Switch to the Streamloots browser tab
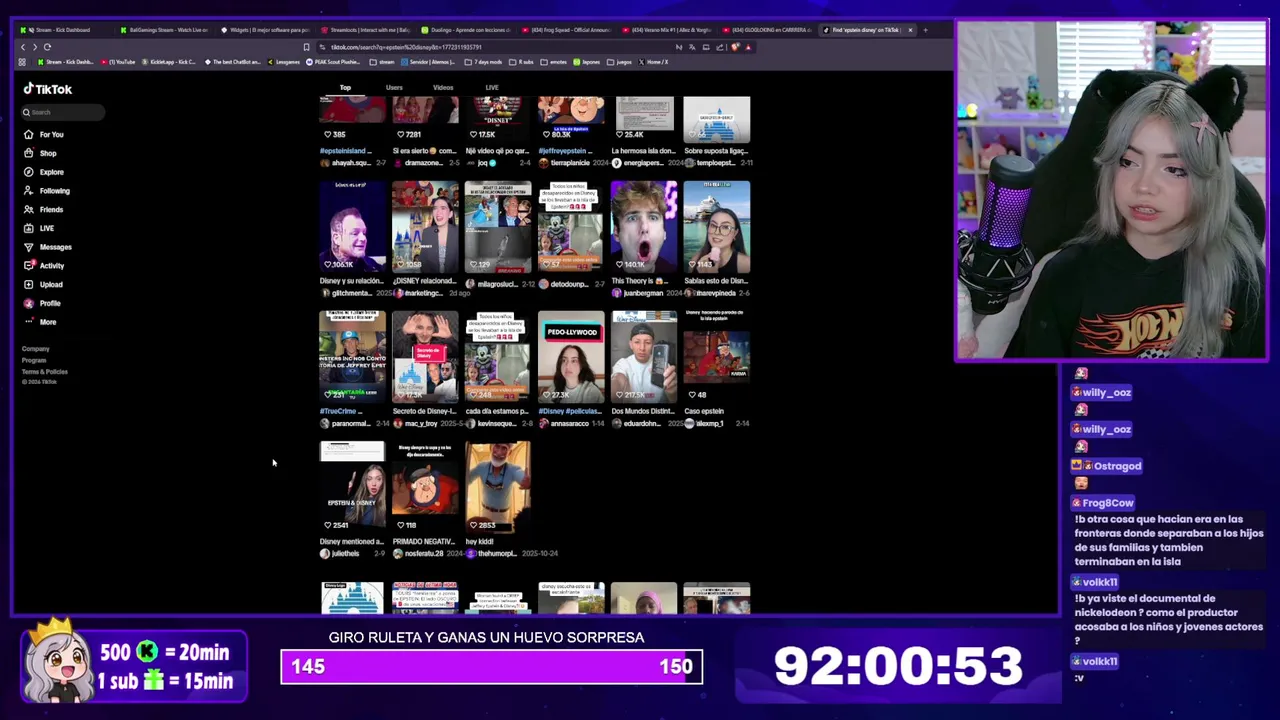 [366, 30]
